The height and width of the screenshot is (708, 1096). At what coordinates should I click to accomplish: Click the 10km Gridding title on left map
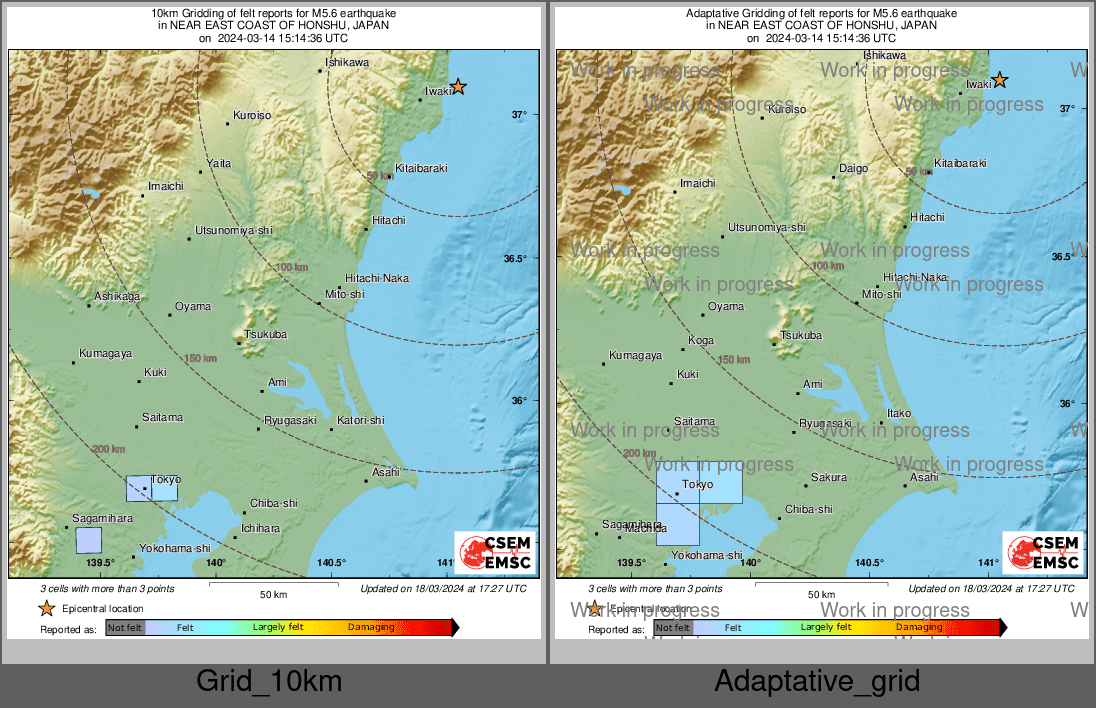(273, 13)
